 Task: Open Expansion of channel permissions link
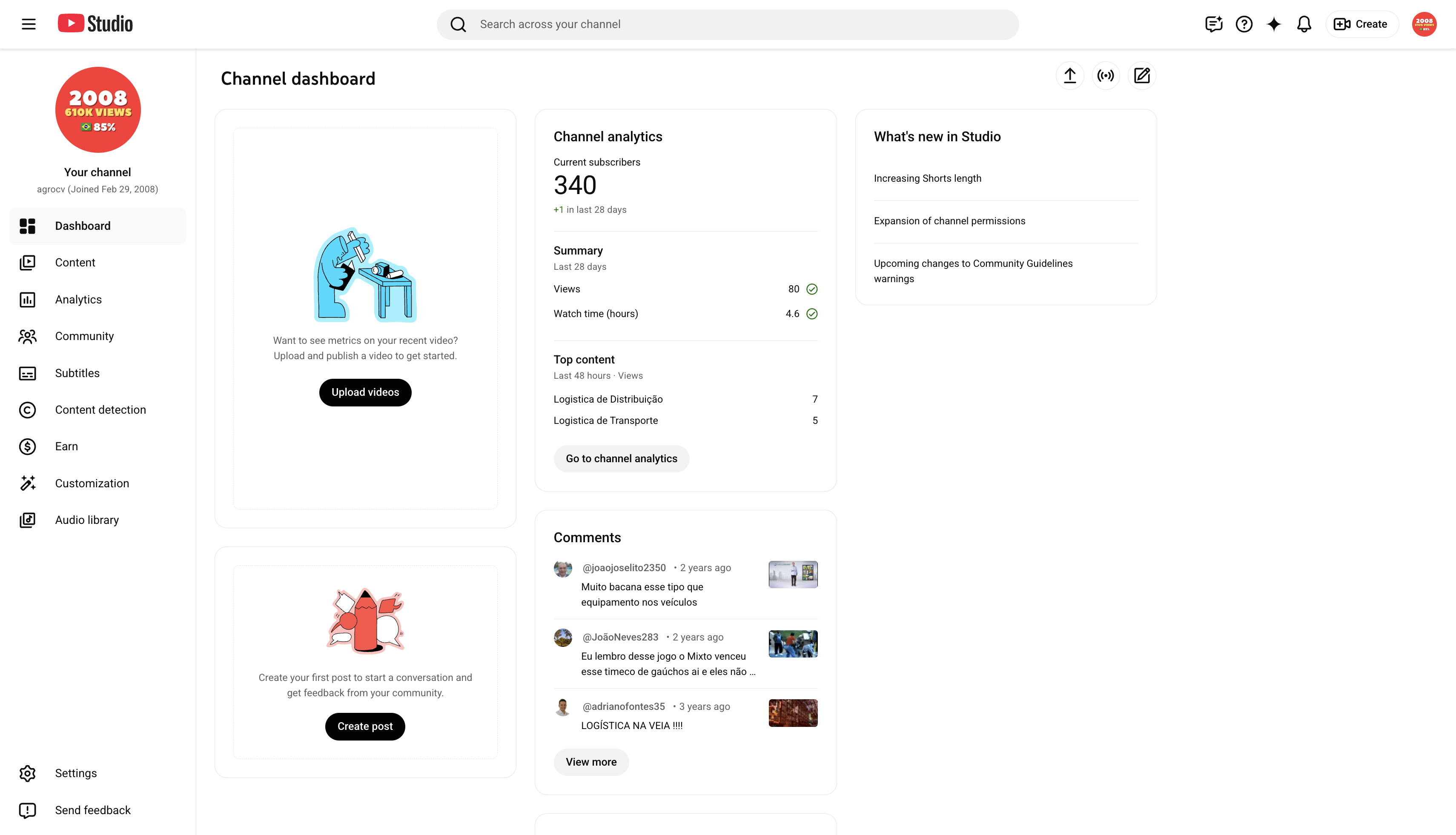coord(949,221)
